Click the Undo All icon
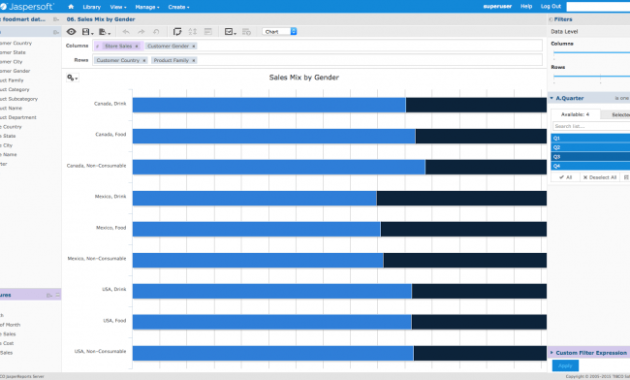 click(156, 32)
